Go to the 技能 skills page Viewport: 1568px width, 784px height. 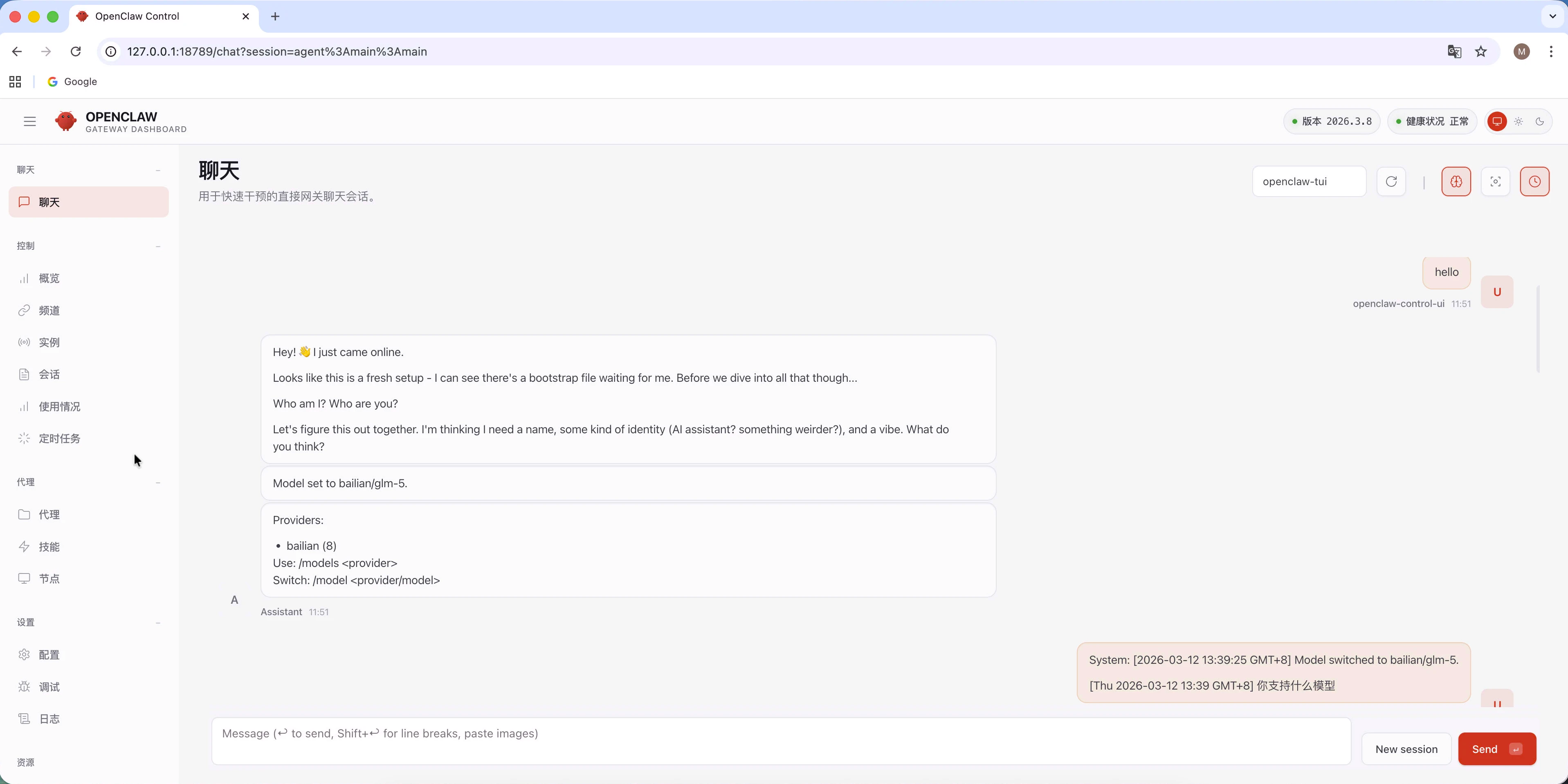[x=49, y=547]
